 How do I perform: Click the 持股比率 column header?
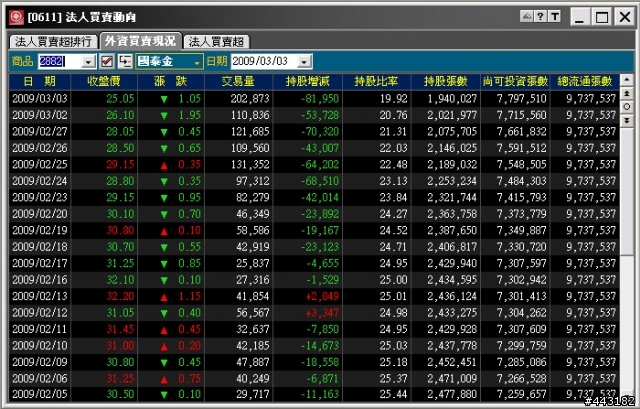pyautogui.click(x=377, y=82)
